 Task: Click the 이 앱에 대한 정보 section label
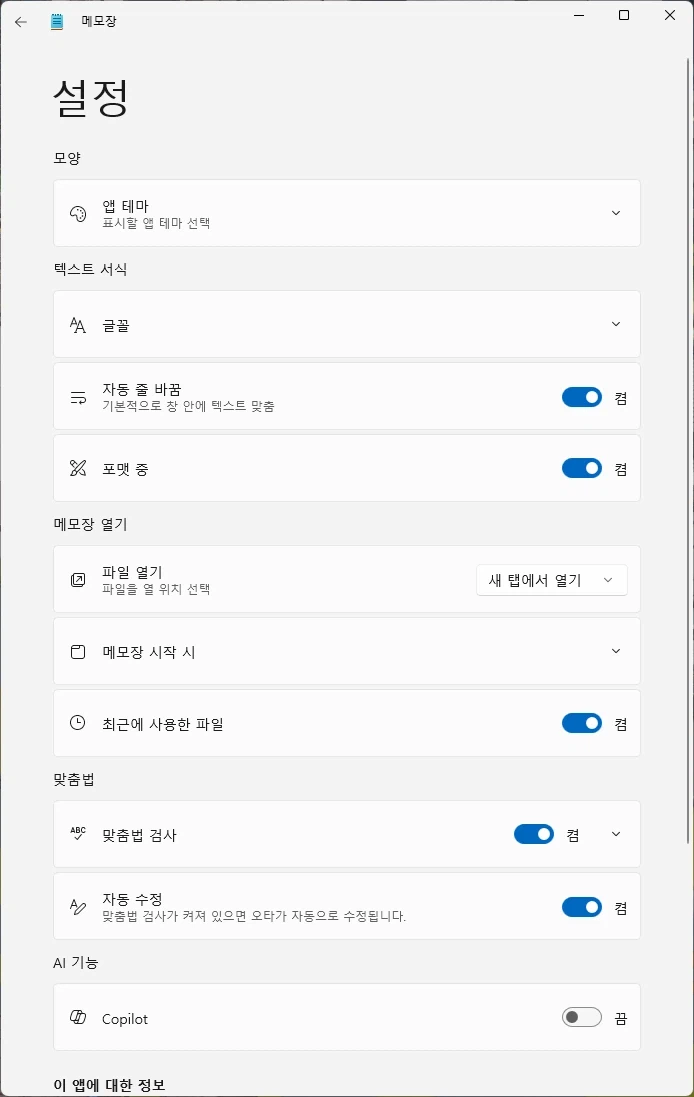tap(108, 1084)
